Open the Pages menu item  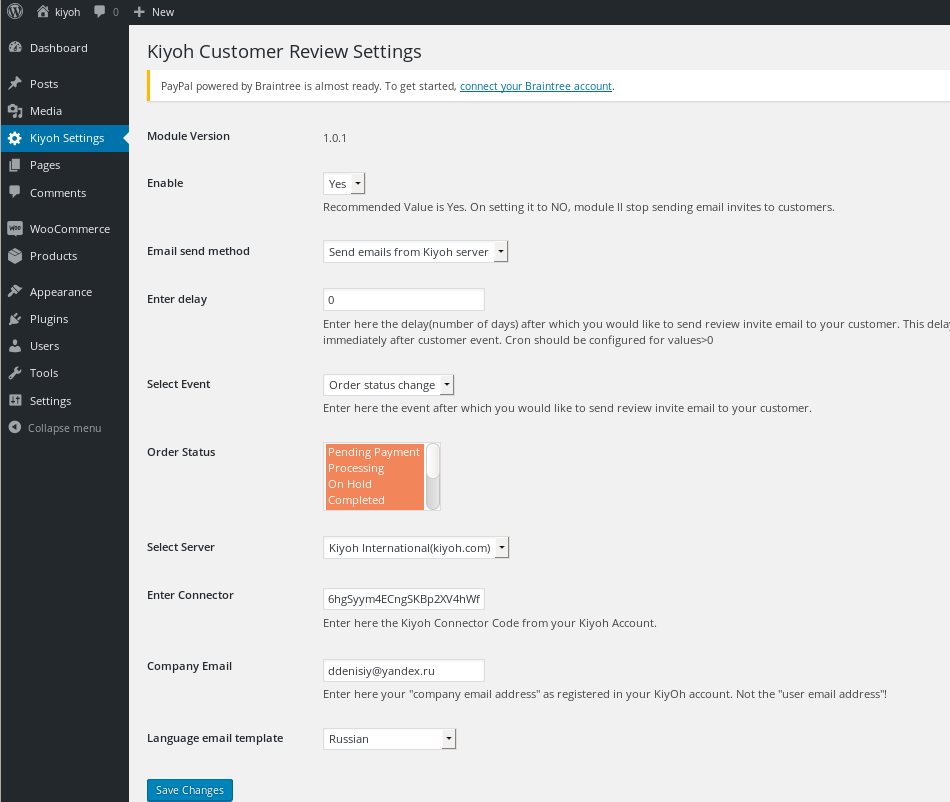click(x=65, y=165)
